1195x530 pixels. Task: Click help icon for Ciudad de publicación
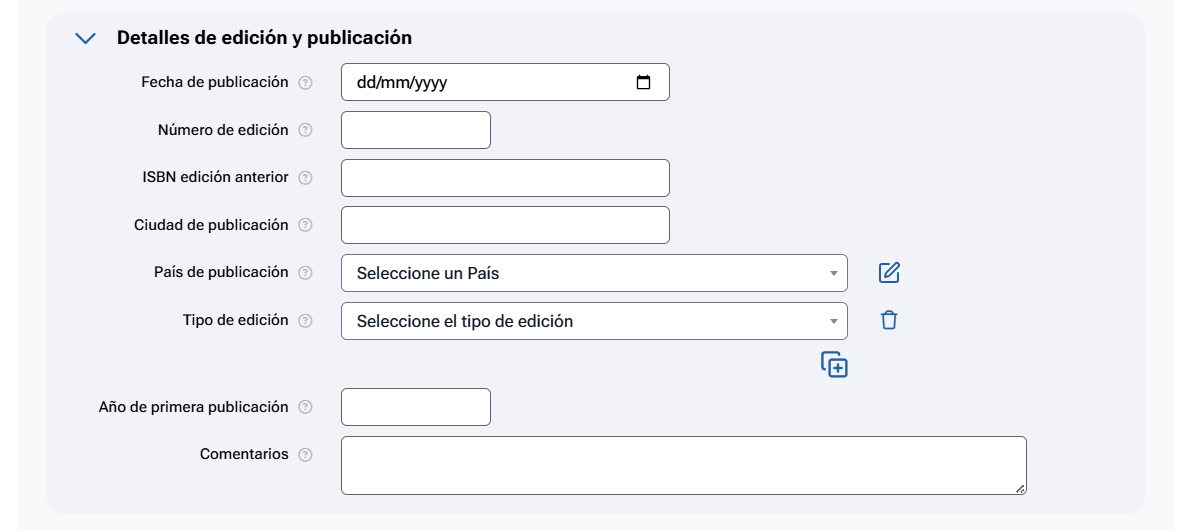306,226
